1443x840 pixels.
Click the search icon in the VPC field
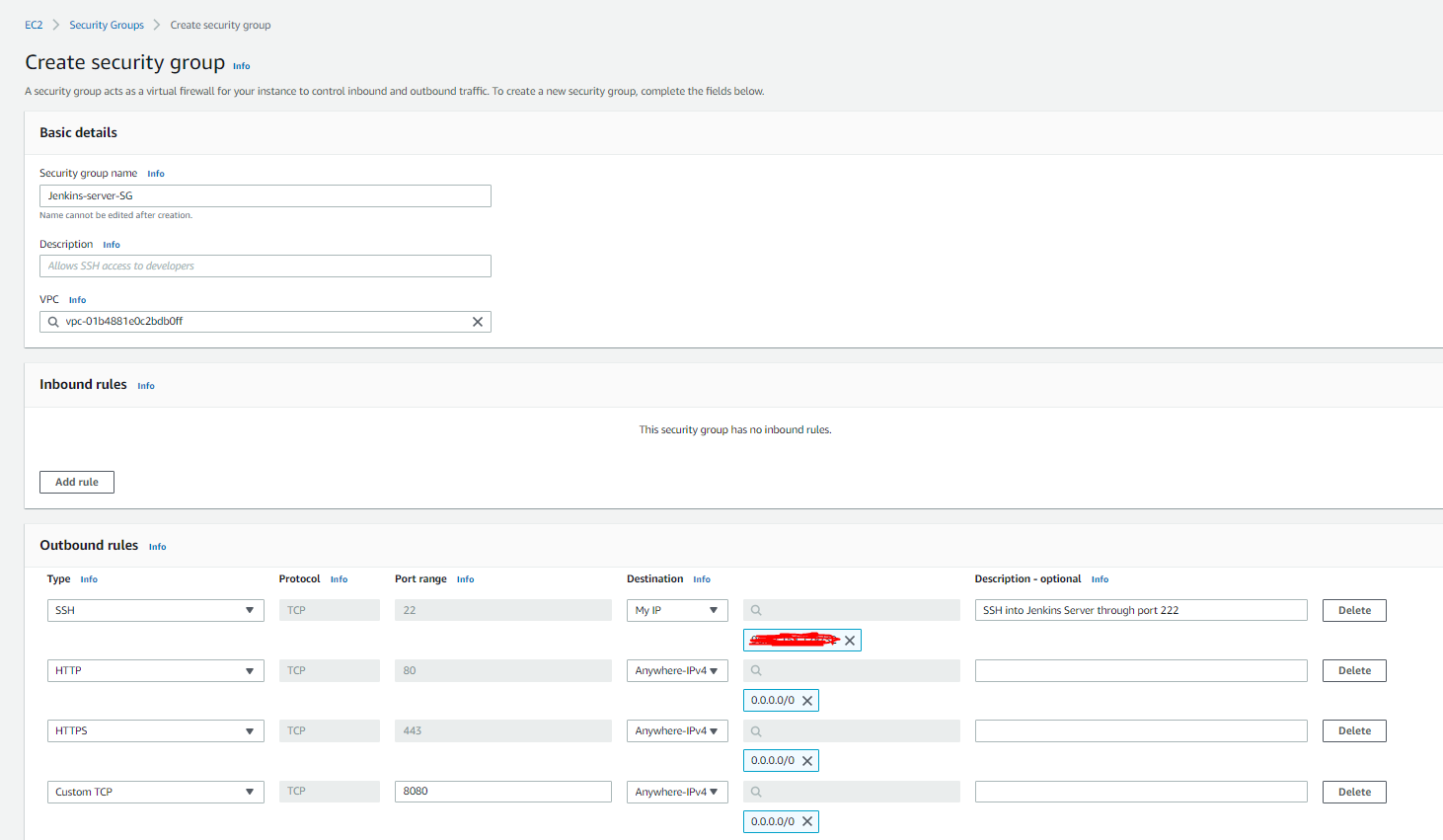(53, 322)
